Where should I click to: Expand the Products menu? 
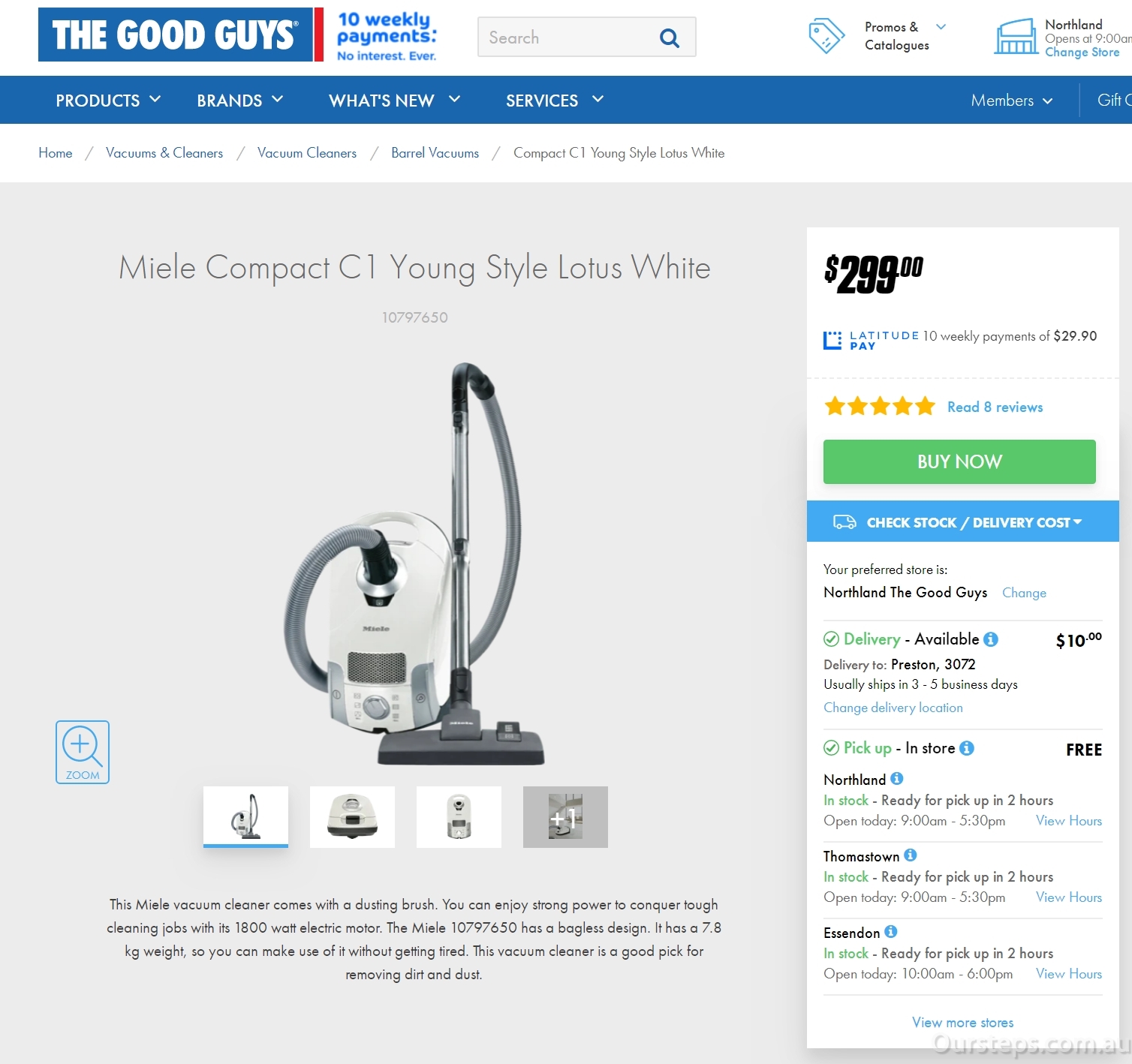[108, 101]
